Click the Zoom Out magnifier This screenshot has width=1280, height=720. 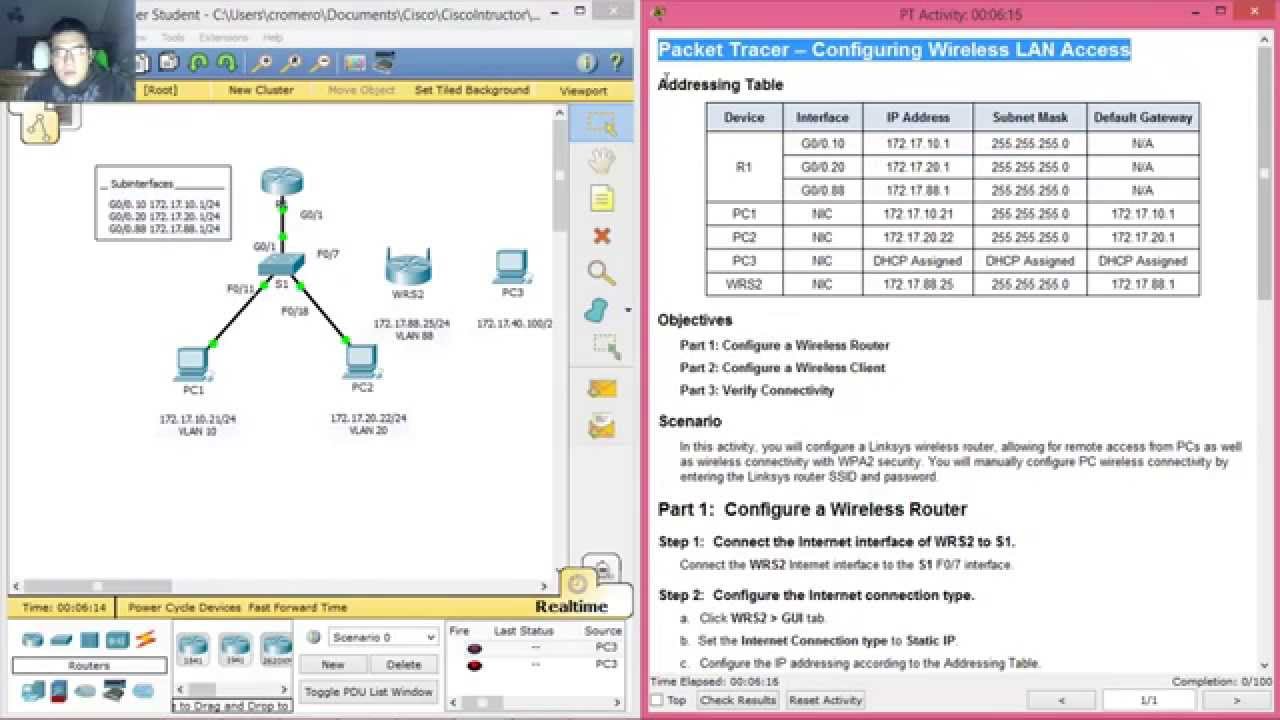[320, 63]
